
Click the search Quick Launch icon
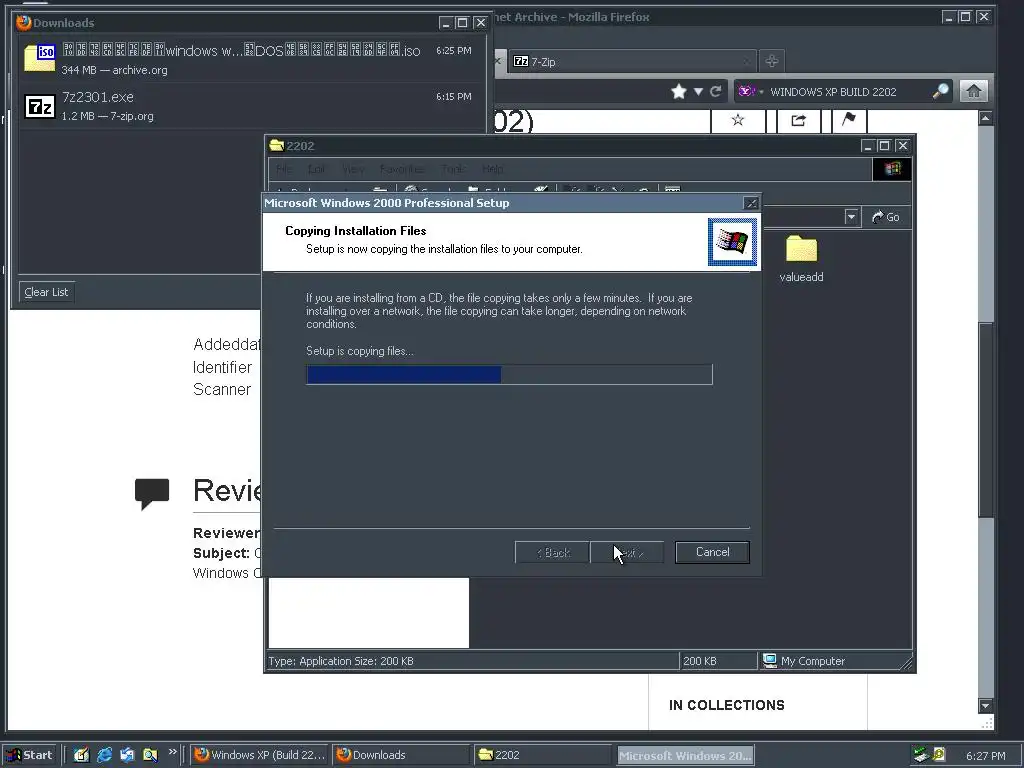click(150, 755)
